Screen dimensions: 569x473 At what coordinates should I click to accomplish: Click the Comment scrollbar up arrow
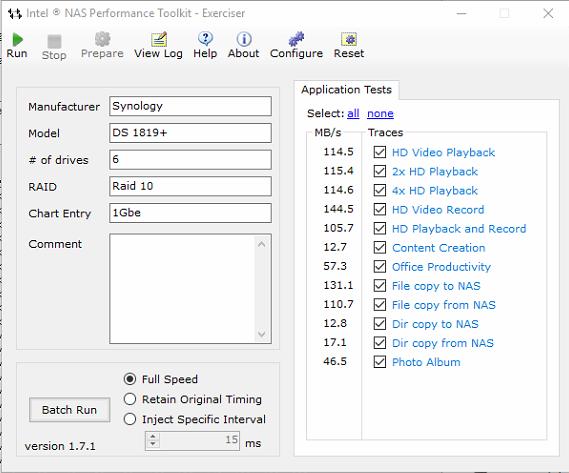click(262, 244)
